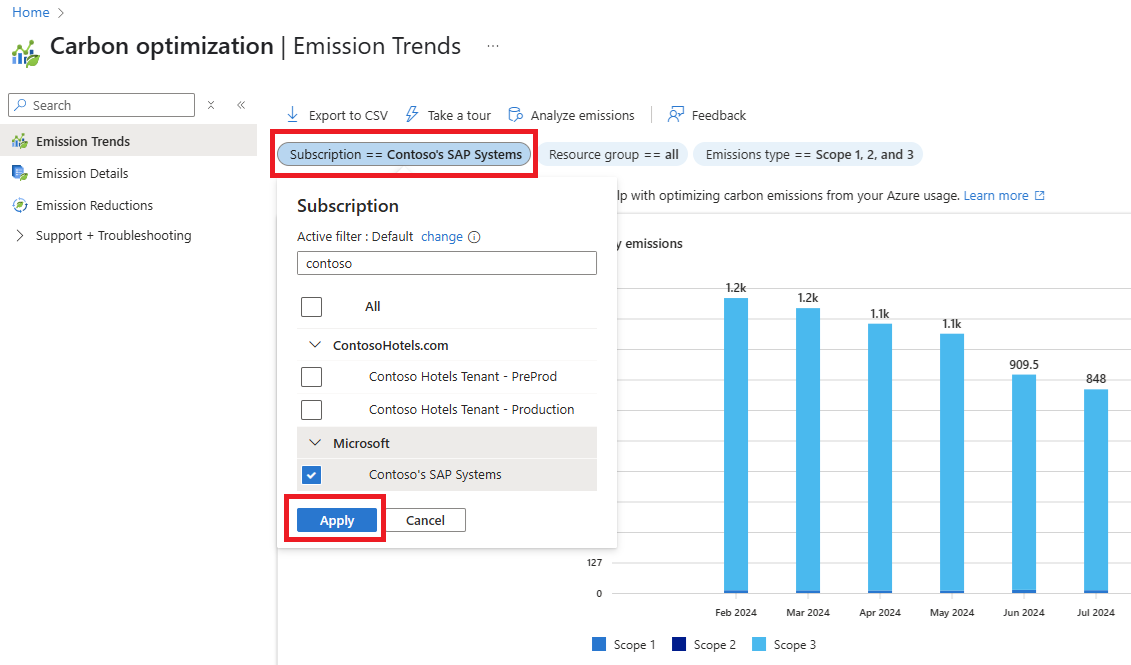Image resolution: width=1131 pixels, height=665 pixels.
Task: Select Emission Reductions menu item
Action: coord(128,205)
